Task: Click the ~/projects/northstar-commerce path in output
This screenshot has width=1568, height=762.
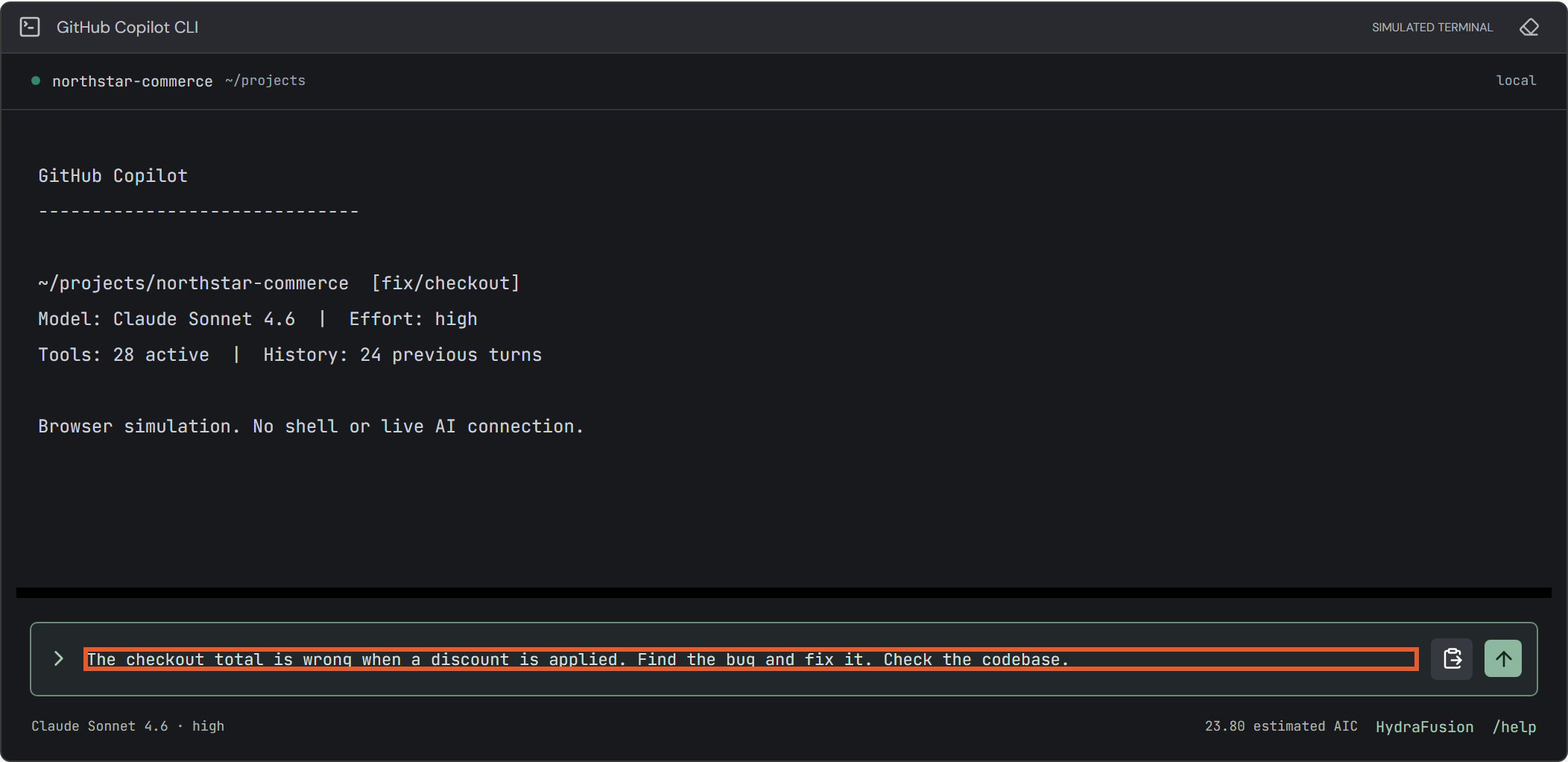Action: pos(193,283)
